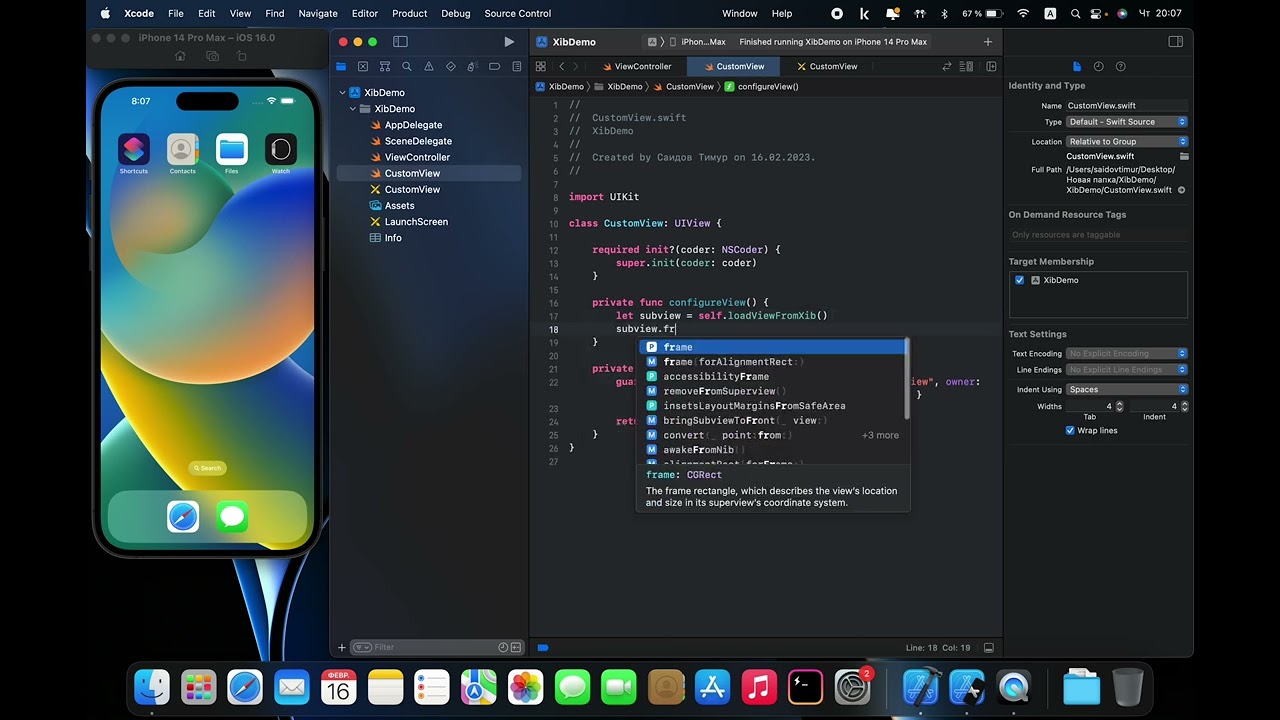Image resolution: width=1280 pixels, height=720 pixels.
Task: Open LaunchScreen in navigator
Action: (416, 221)
